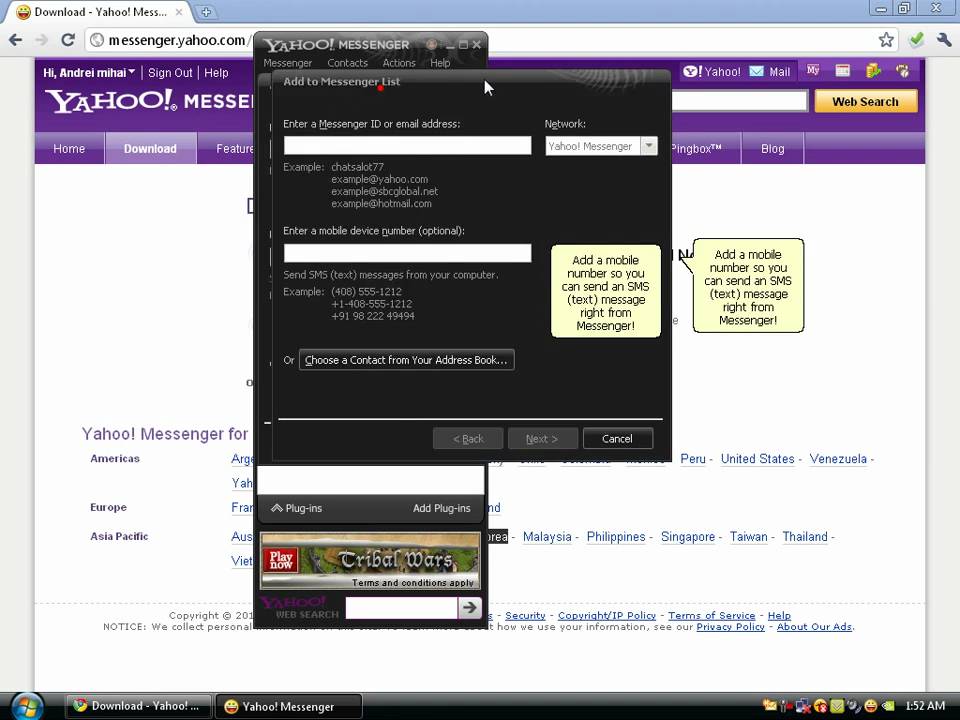Open the Taiwan link

coord(748,537)
